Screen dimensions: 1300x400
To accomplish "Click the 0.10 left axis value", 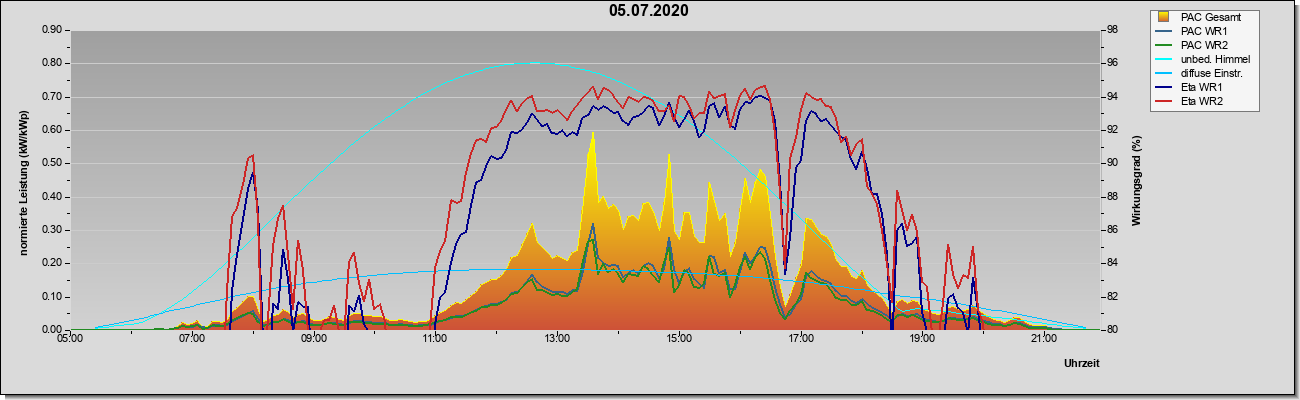I will tap(52, 297).
